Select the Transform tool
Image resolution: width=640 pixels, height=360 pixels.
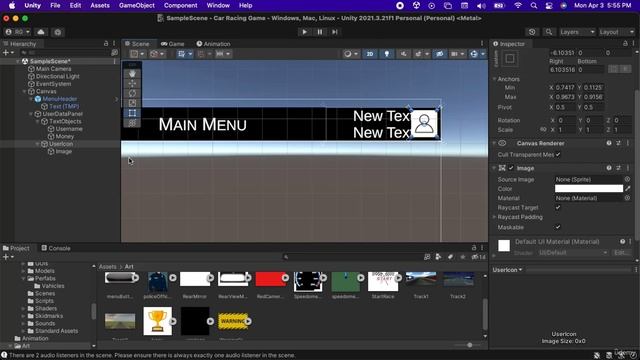[132, 123]
